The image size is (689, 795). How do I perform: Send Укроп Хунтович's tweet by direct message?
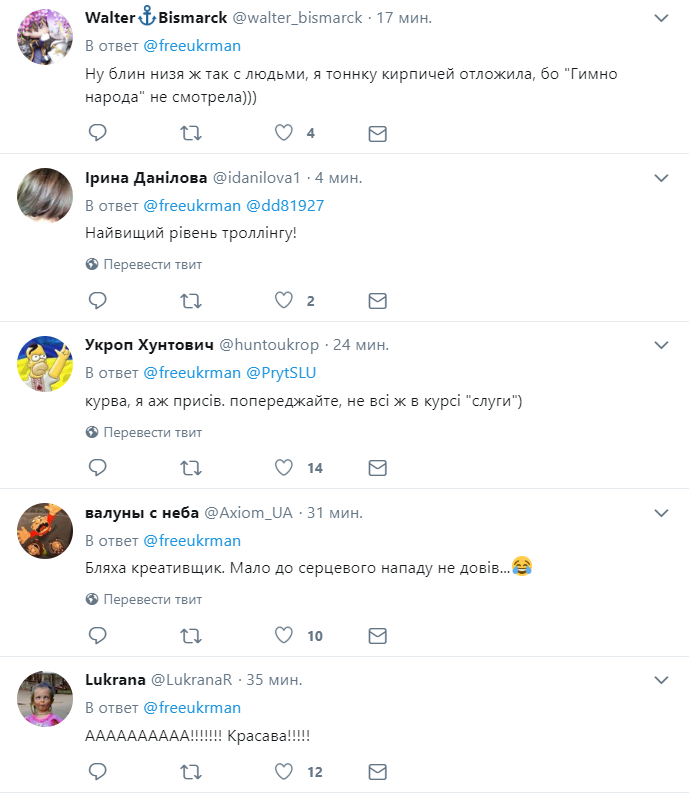point(377,468)
